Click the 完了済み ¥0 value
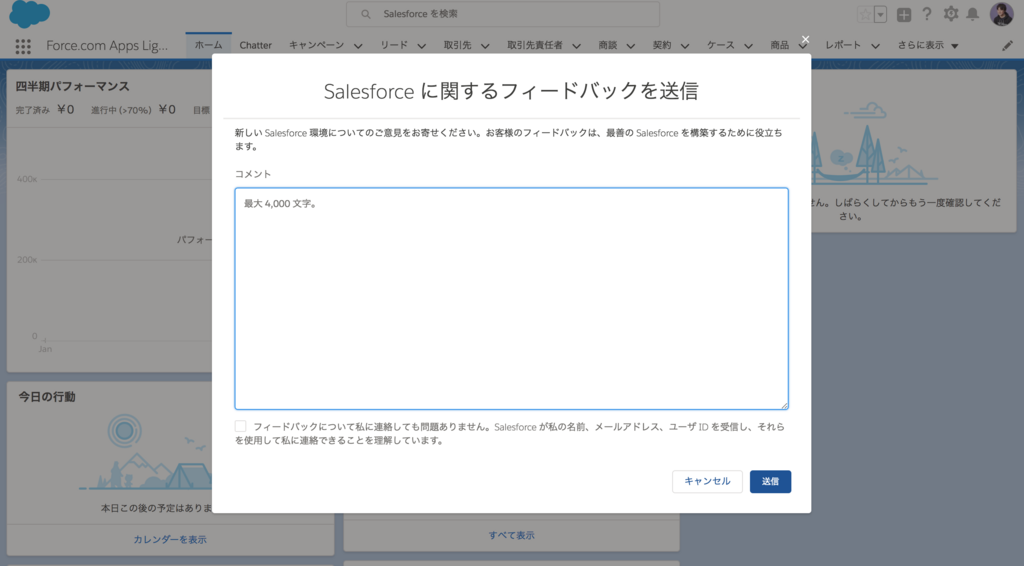The height and width of the screenshot is (566, 1024). pos(44,110)
